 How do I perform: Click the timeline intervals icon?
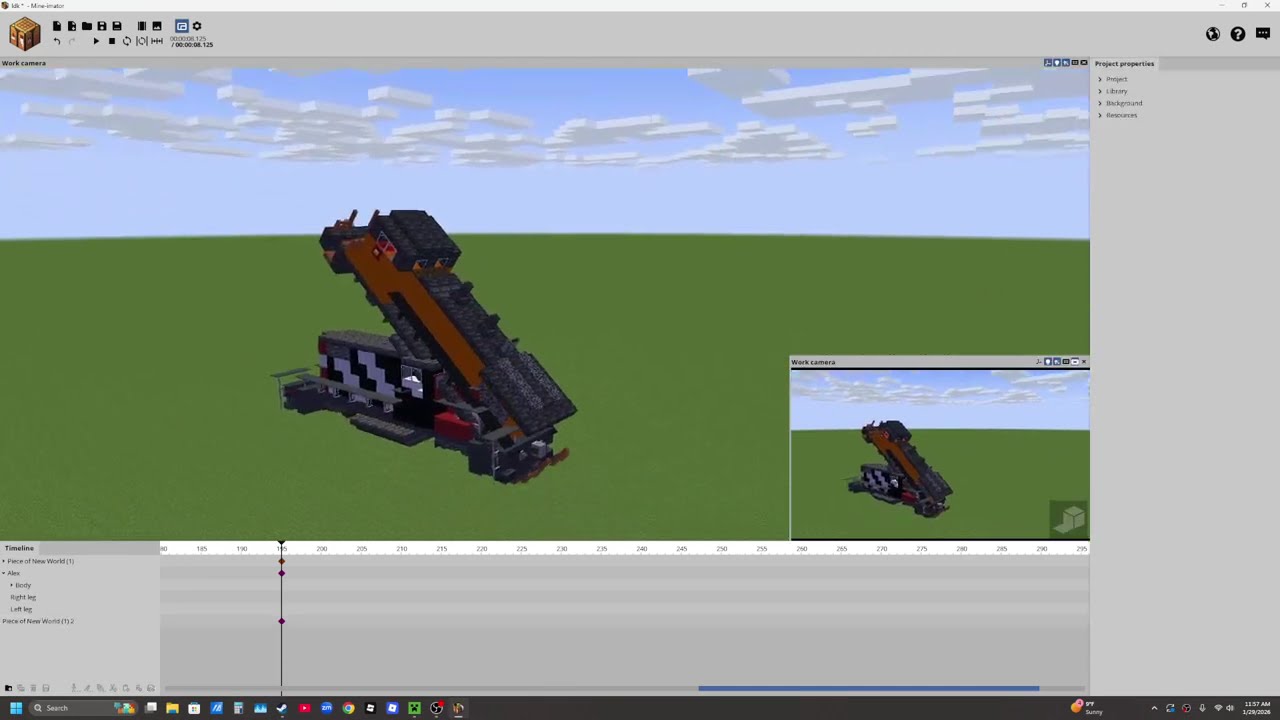157,41
